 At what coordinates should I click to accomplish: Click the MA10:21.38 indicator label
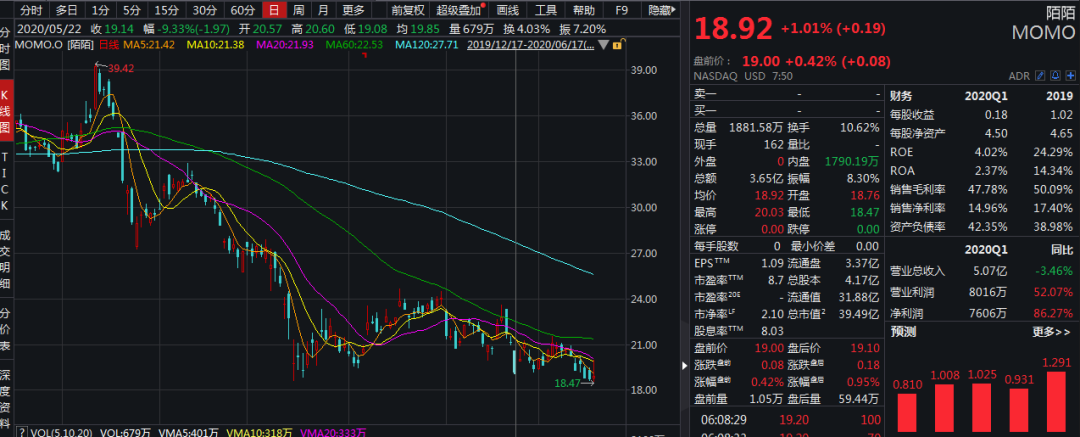[215, 45]
